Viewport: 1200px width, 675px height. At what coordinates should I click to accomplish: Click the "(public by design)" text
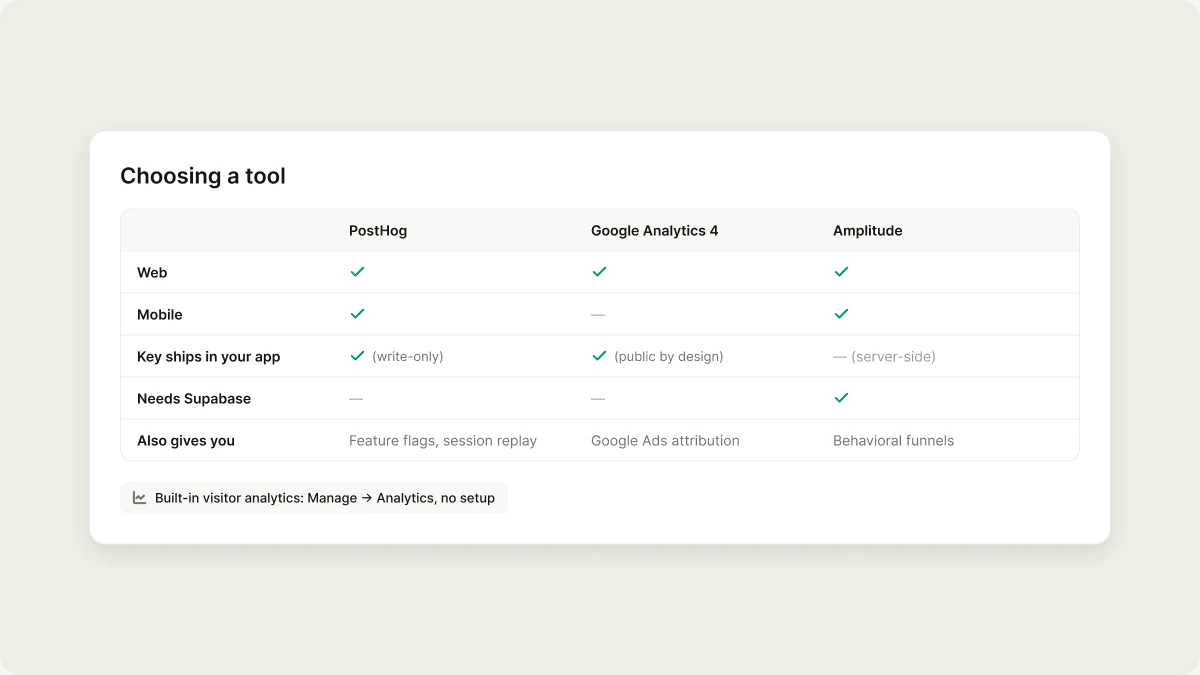[x=668, y=356]
